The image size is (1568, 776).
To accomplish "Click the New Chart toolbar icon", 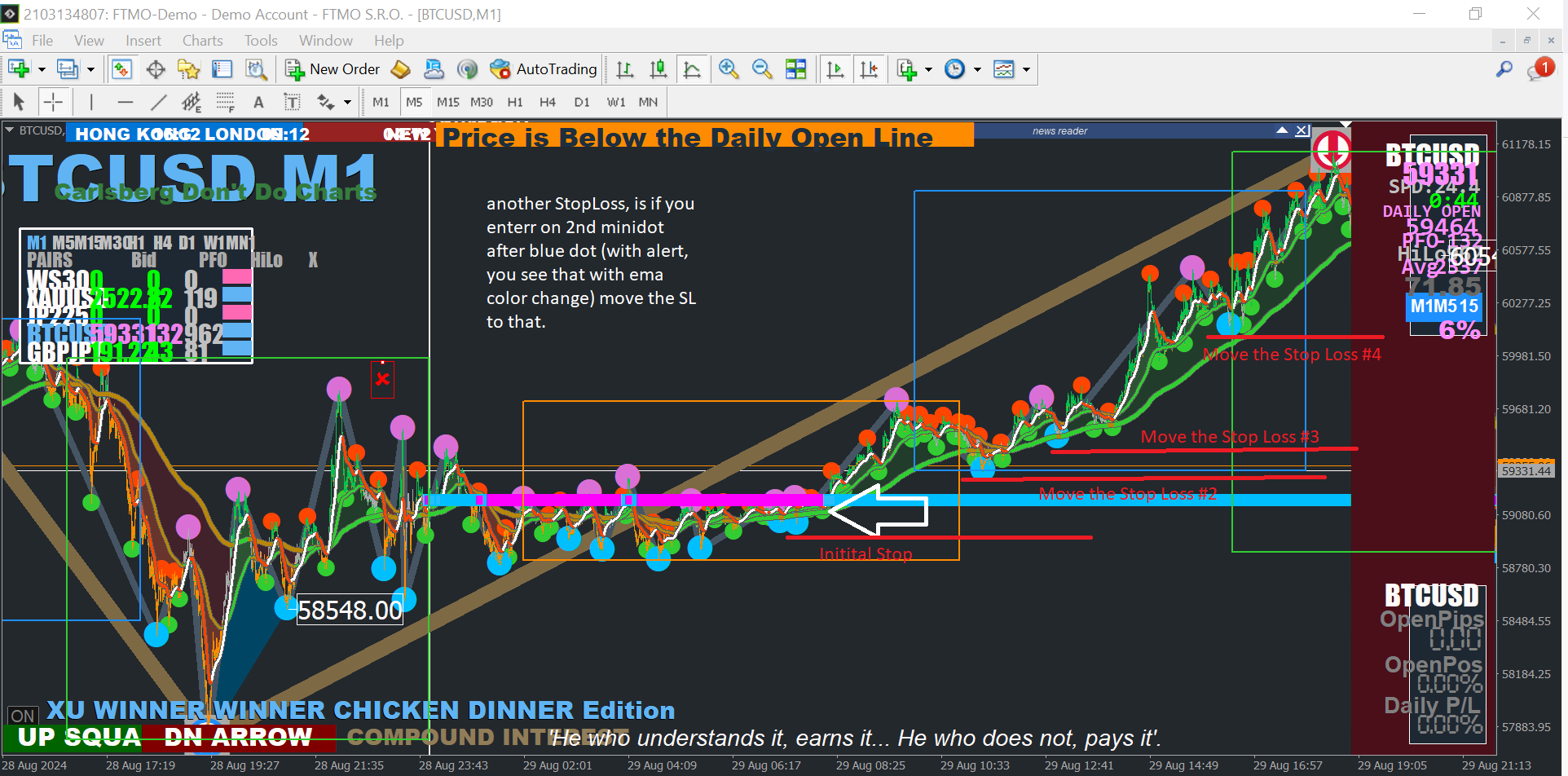I will point(19,69).
